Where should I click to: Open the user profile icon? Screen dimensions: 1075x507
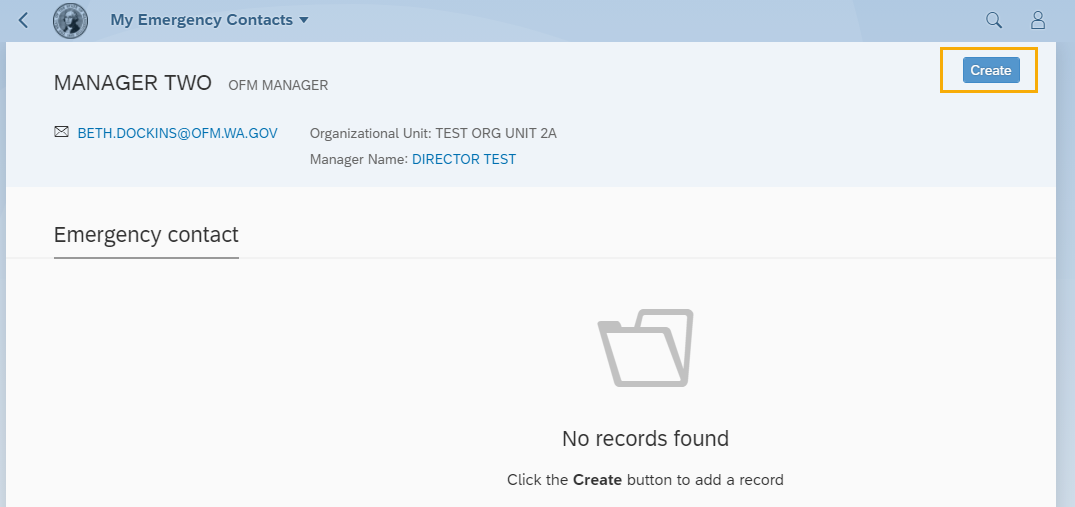pos(1038,20)
